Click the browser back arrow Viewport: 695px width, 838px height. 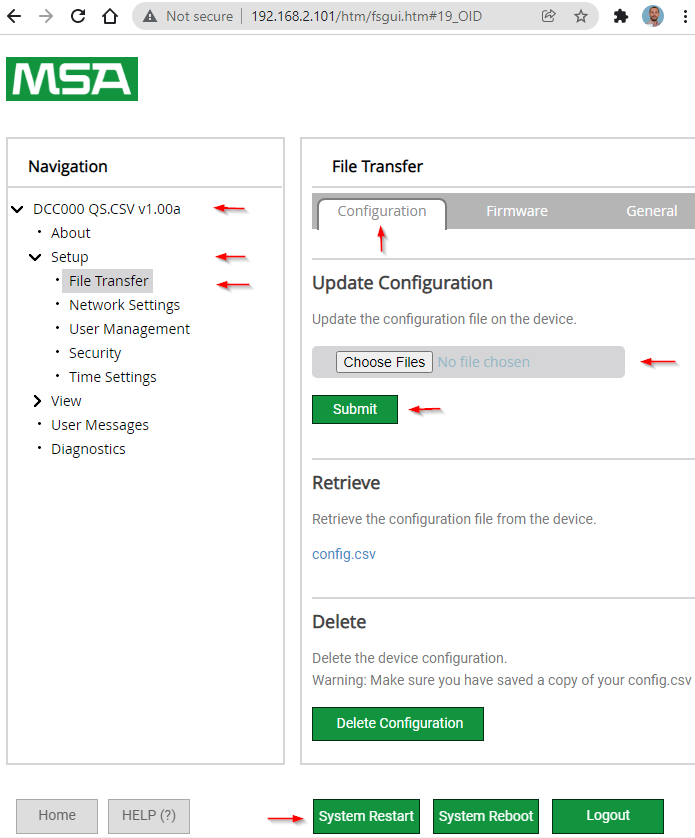[14, 17]
